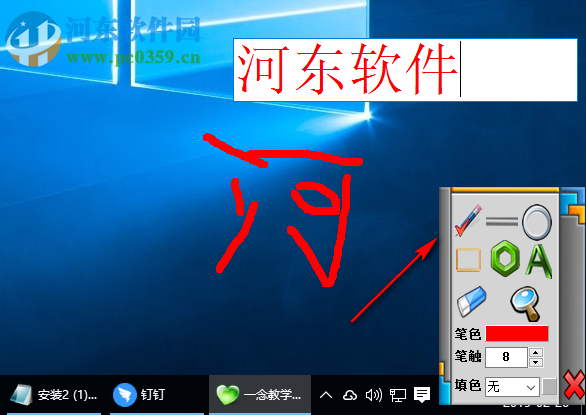Switch to 一念教学 taskbar app
This screenshot has height=415, width=586.
click(260, 395)
